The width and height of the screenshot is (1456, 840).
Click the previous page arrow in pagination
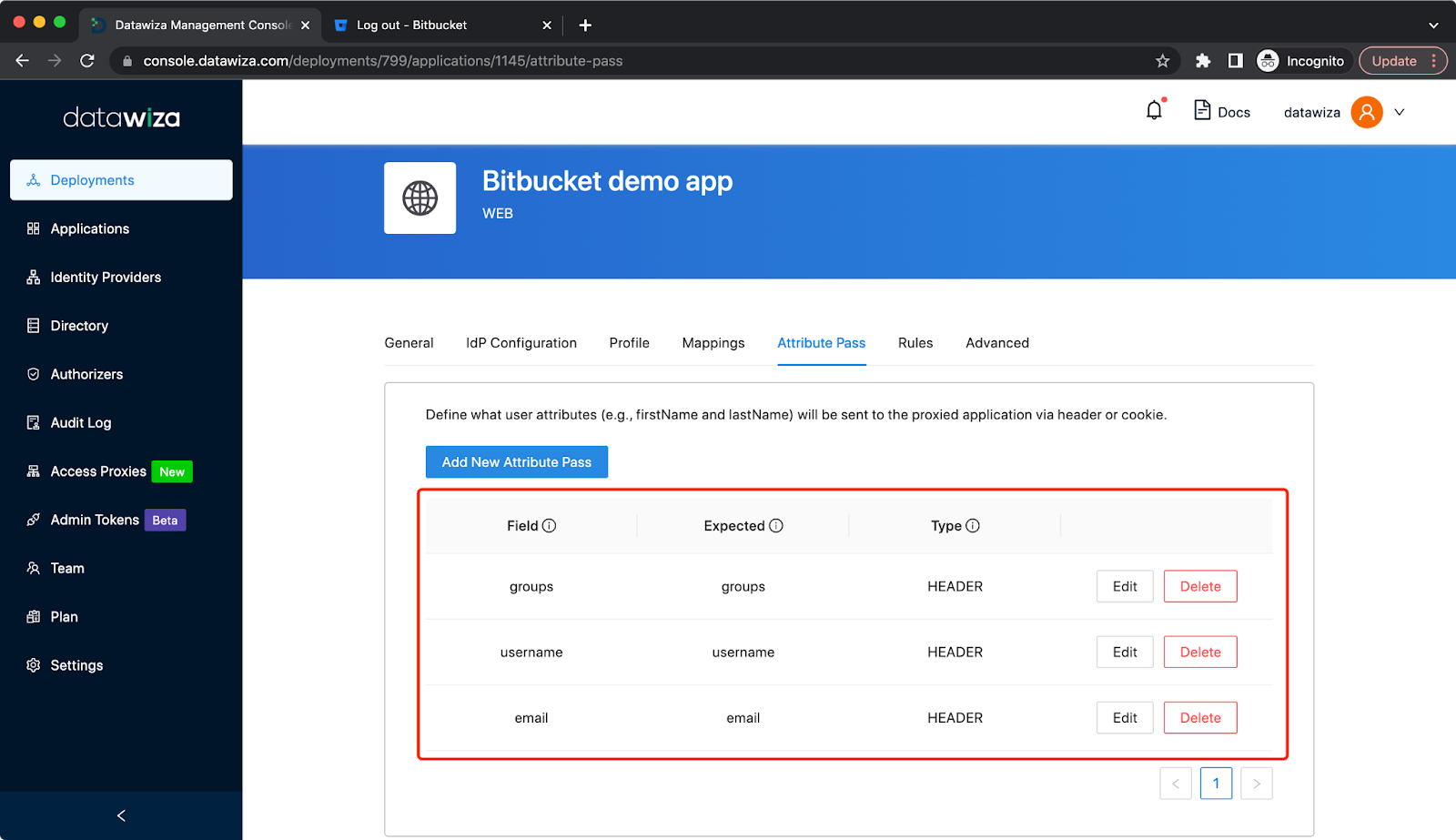pos(1176,784)
